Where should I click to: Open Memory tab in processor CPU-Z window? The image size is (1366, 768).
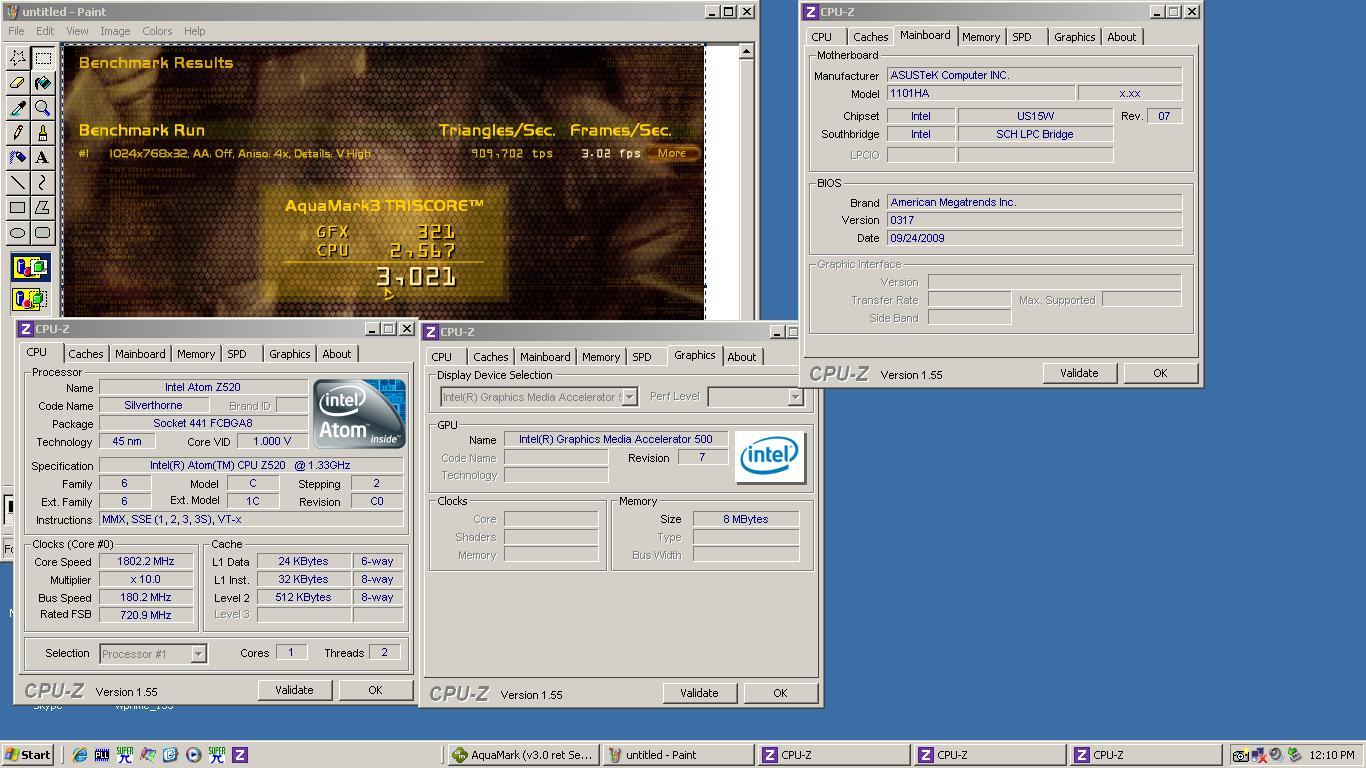point(196,354)
